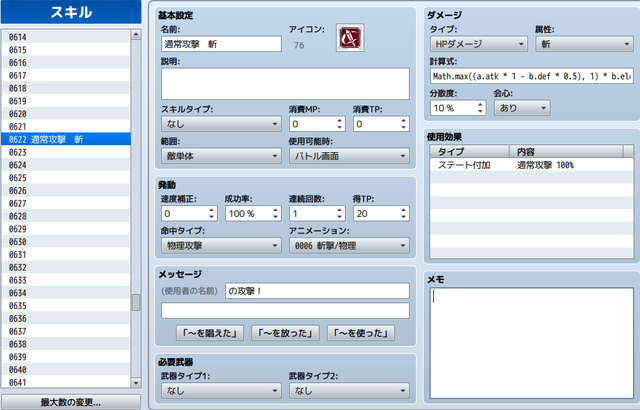The width and height of the screenshot is (640, 410).
Task: Click the first message line field
Action: click(x=317, y=291)
